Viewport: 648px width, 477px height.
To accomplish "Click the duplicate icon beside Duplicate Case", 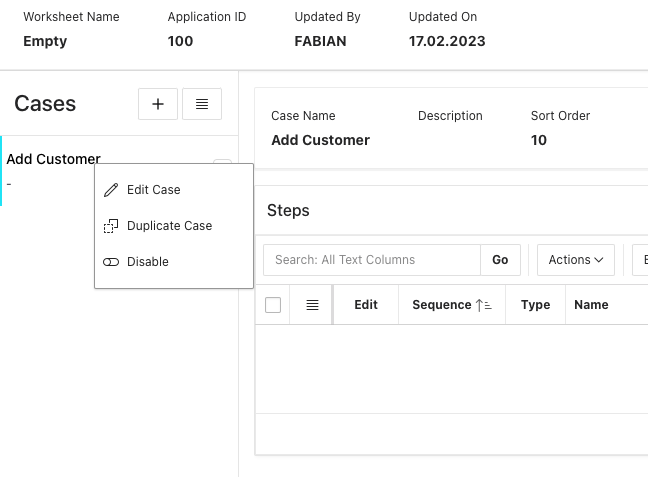I will tap(111, 226).
